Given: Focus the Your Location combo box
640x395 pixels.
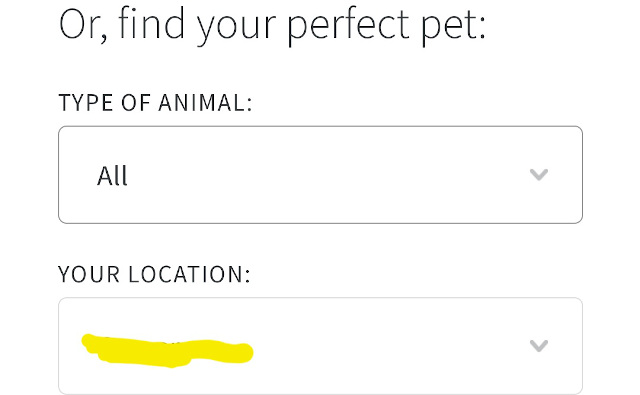Looking at the screenshot, I should (x=320, y=346).
